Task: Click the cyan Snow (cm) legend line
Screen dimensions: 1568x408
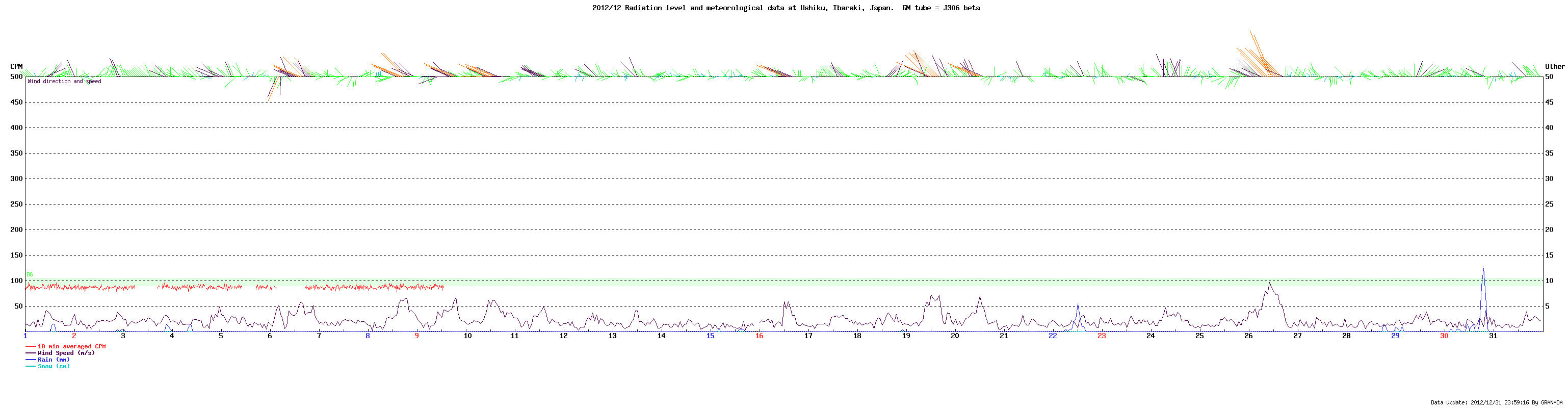Action: [x=31, y=367]
